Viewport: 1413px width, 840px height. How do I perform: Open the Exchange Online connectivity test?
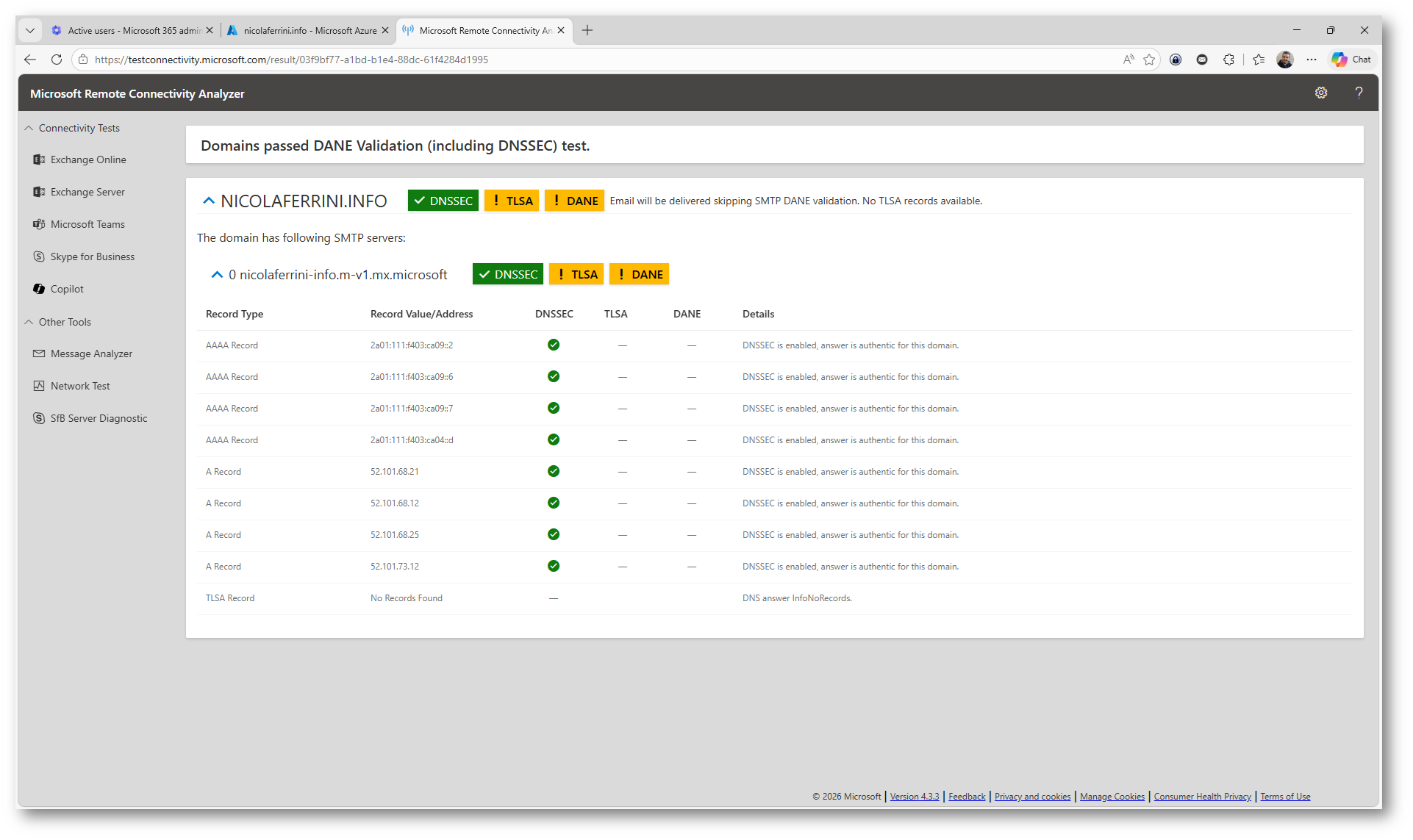(87, 159)
